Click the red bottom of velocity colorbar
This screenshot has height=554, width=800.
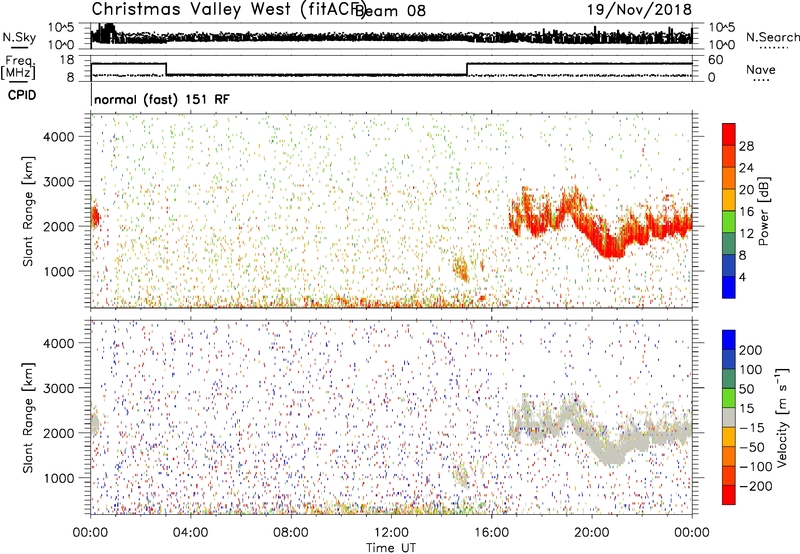729,495
